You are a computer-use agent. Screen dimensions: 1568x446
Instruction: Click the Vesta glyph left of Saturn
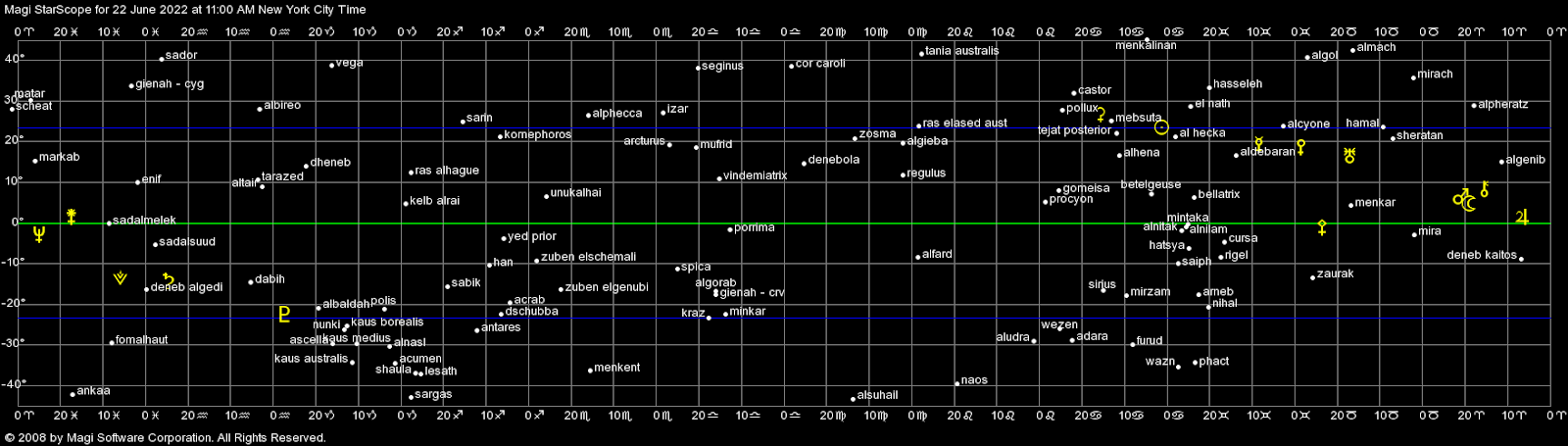[120, 278]
